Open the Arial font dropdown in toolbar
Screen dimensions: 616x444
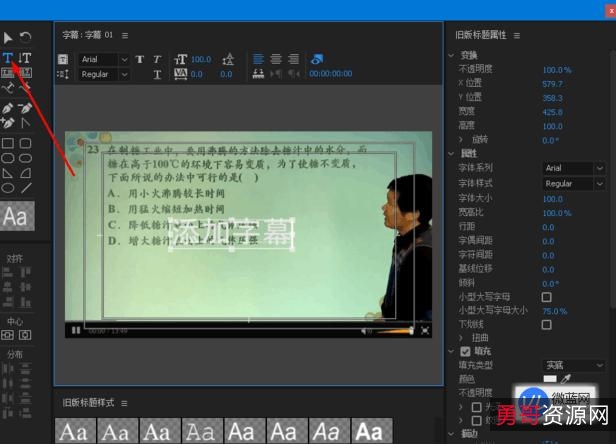pyautogui.click(x=104, y=59)
